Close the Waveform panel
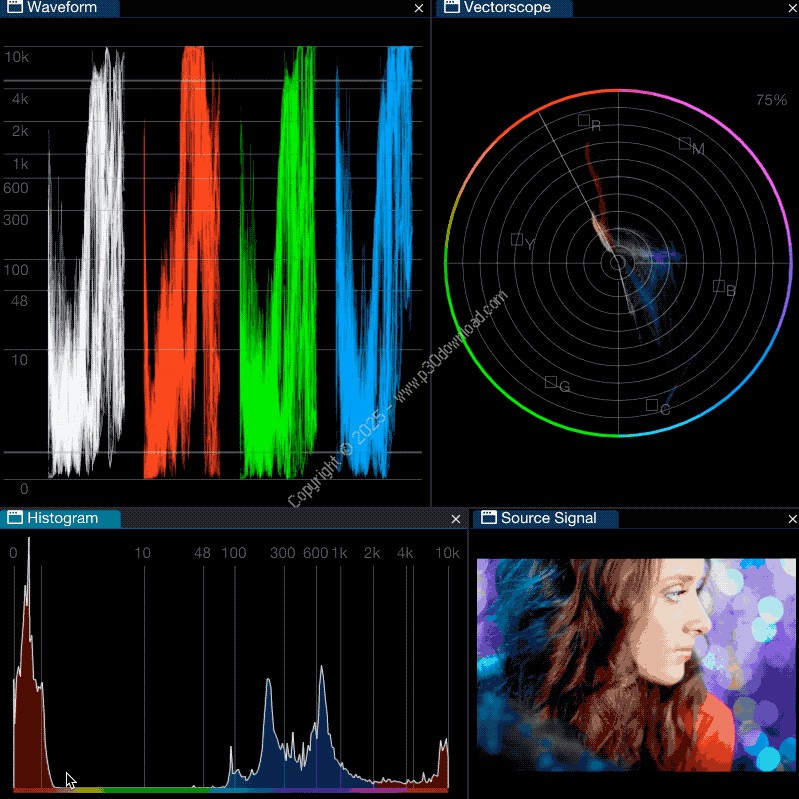 pyautogui.click(x=419, y=8)
